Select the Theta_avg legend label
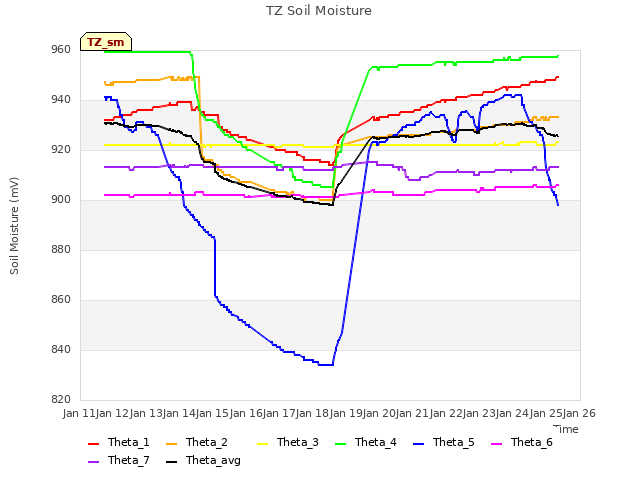The image size is (640, 480). (x=213, y=460)
